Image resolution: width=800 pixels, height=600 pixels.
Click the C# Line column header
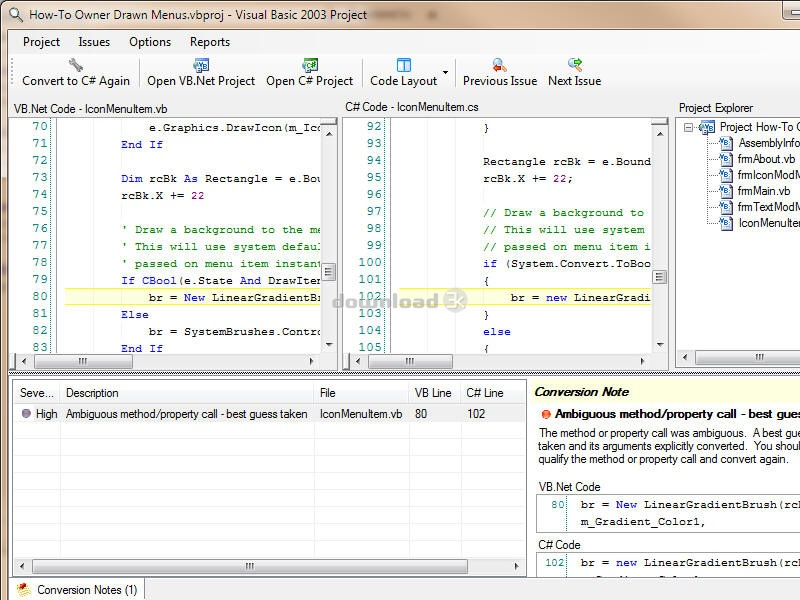click(492, 393)
